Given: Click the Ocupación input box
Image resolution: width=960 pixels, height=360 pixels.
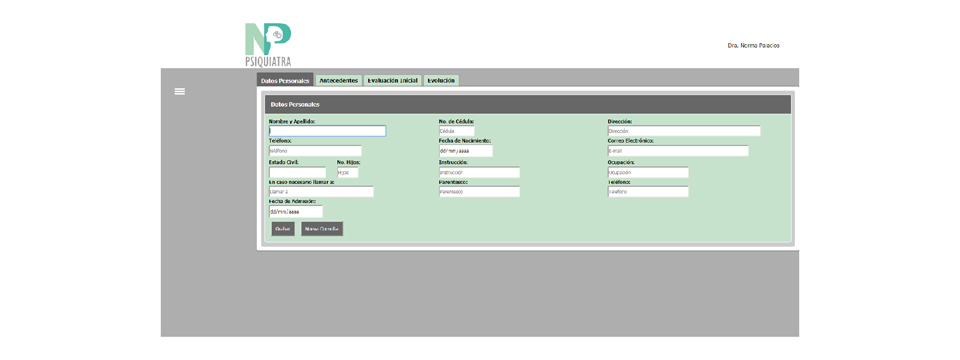Looking at the screenshot, I should click(648, 173).
